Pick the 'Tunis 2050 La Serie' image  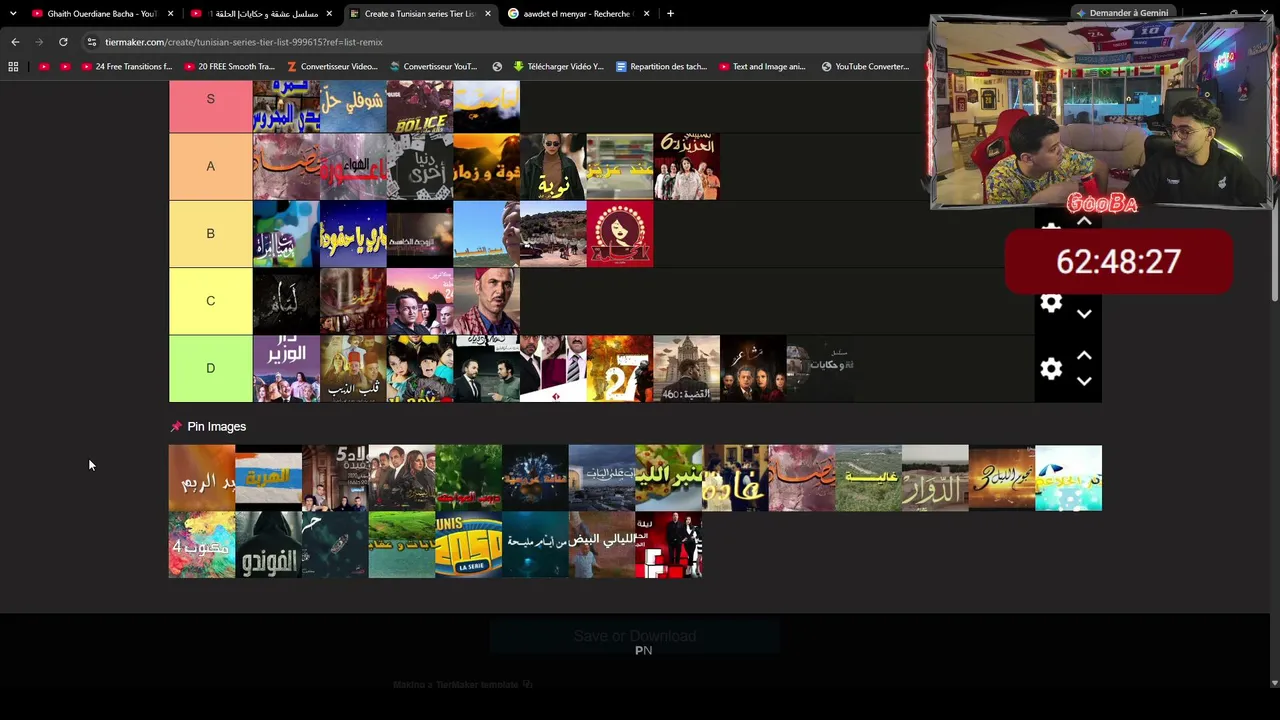coord(468,545)
